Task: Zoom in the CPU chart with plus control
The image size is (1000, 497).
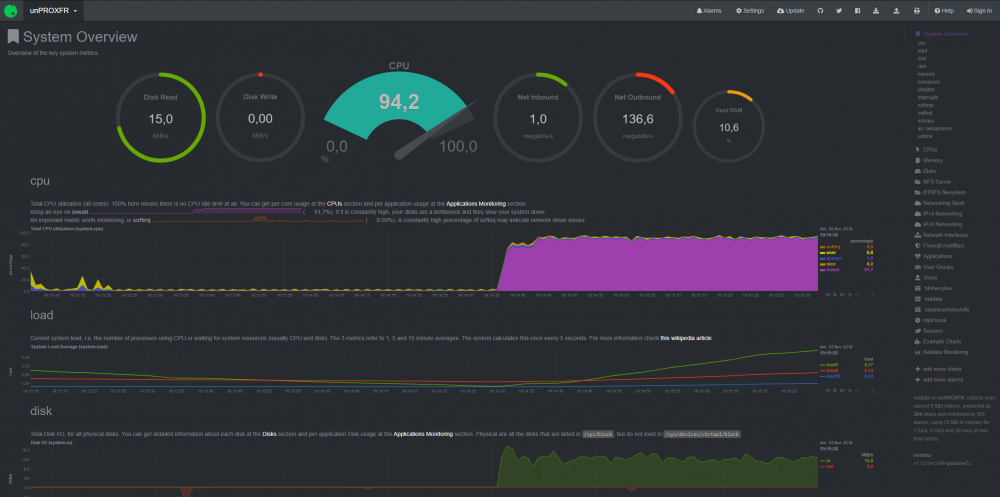Action: (850, 295)
